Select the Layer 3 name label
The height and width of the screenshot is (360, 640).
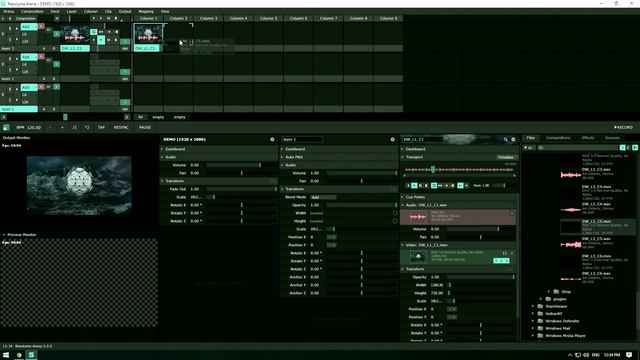(19, 48)
